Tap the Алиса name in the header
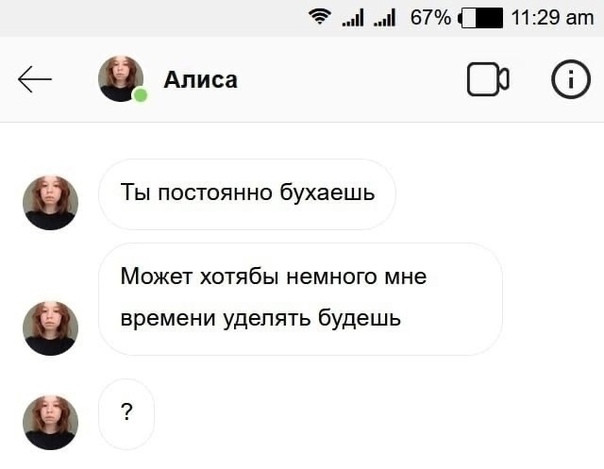This screenshot has height=469, width=604. 200,80
